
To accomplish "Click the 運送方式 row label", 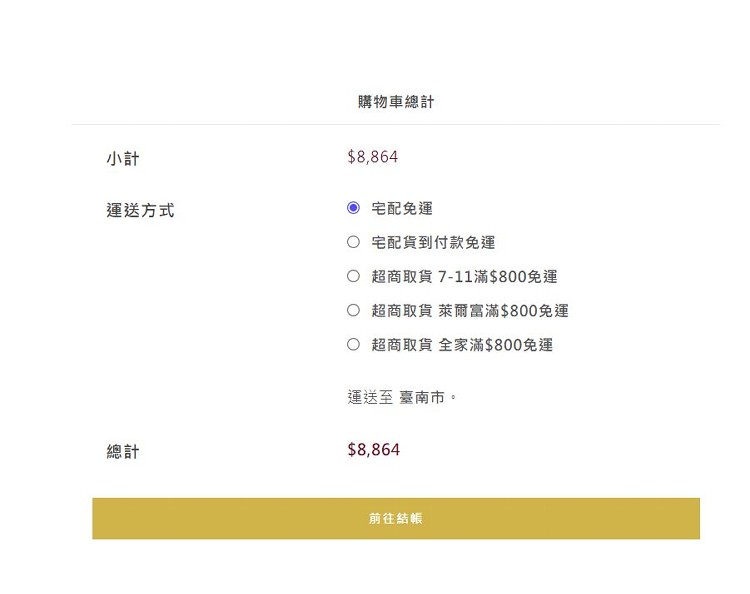I will pyautogui.click(x=140, y=210).
